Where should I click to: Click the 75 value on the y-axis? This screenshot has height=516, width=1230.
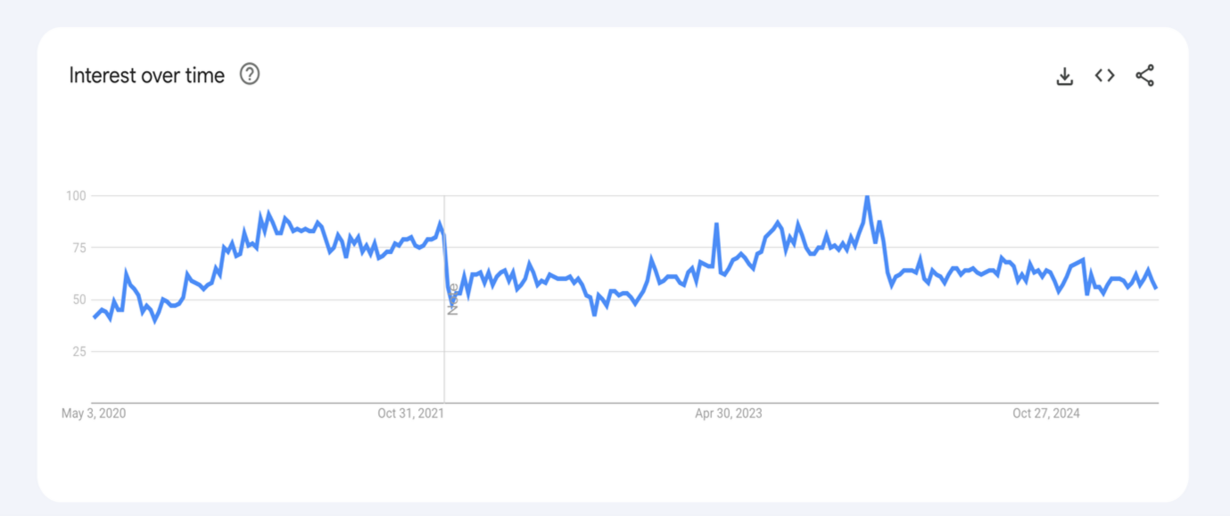pyautogui.click(x=78, y=248)
